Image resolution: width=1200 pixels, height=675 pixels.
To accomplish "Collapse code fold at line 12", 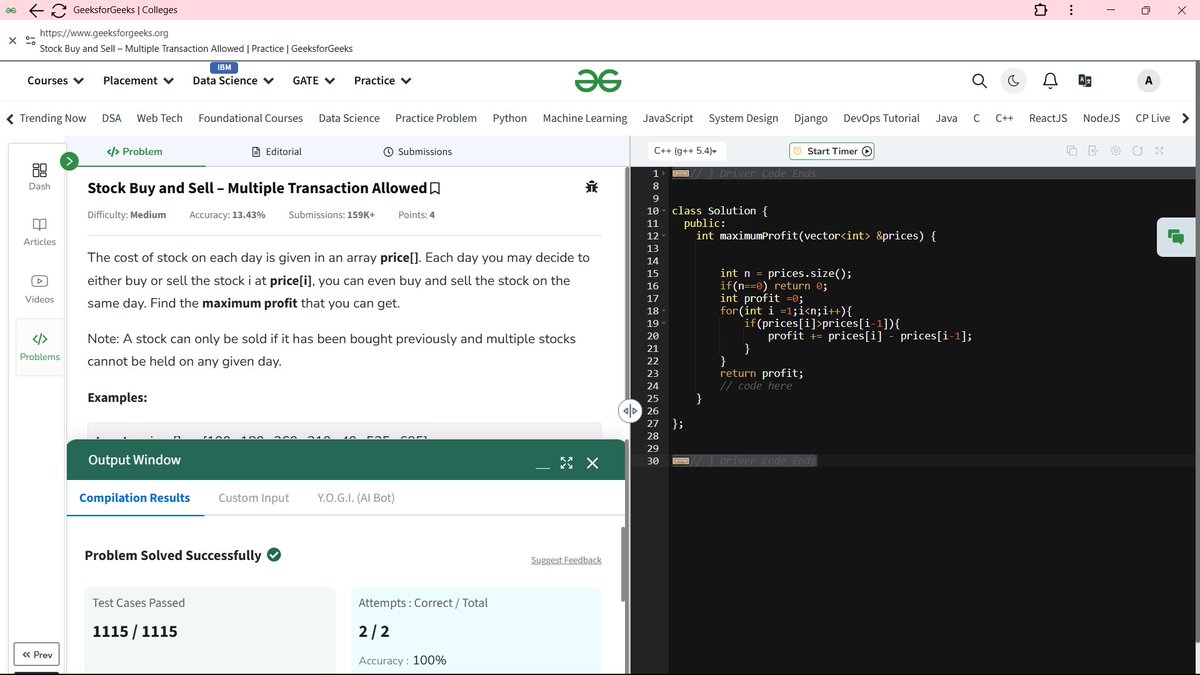I will pos(663,236).
